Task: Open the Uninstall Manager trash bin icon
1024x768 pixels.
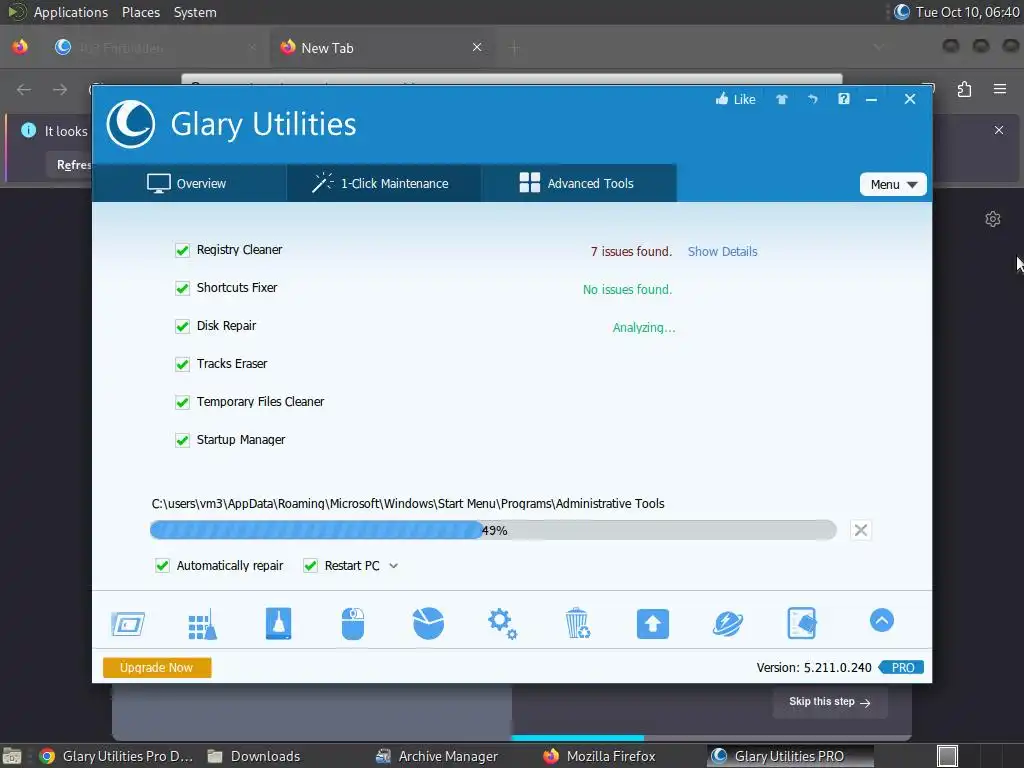Action: [x=577, y=623]
